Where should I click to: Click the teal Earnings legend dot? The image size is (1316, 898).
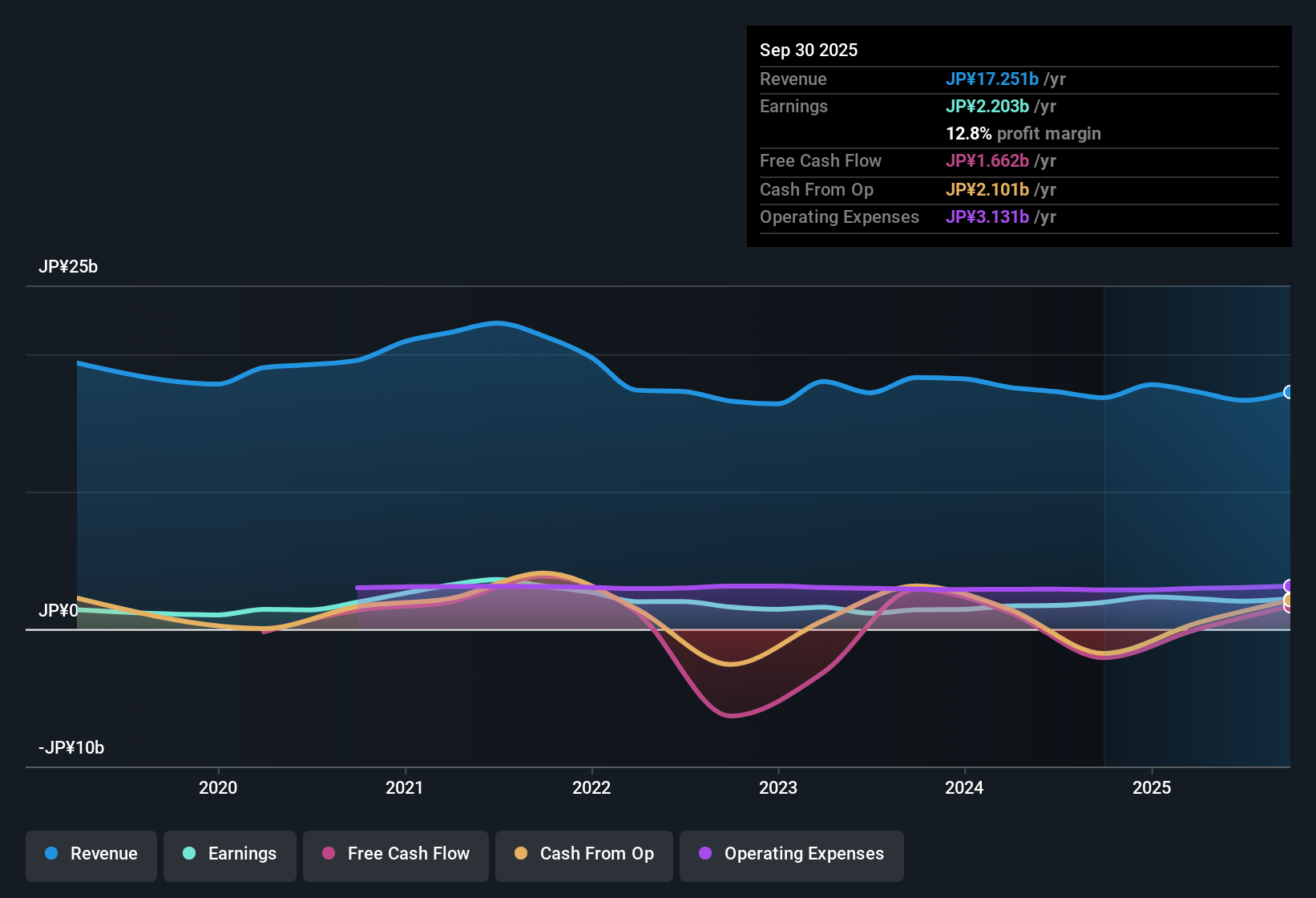point(190,854)
